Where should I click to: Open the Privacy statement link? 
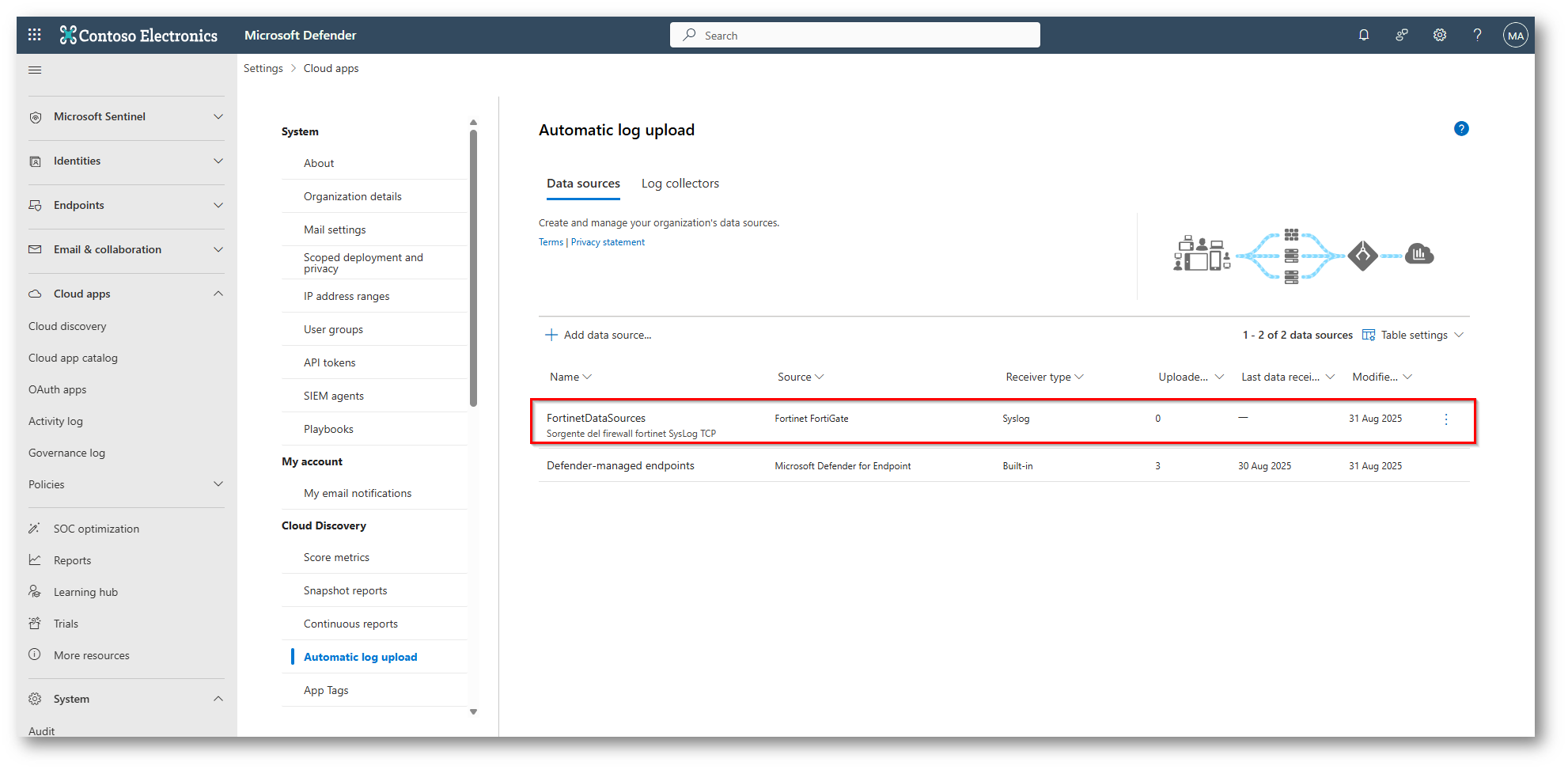pos(608,242)
